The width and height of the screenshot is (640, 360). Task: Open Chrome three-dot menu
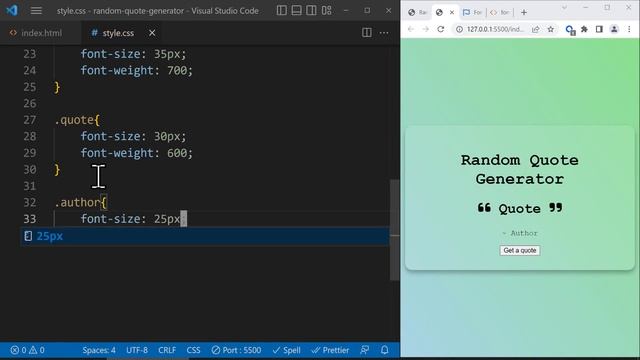click(x=629, y=29)
